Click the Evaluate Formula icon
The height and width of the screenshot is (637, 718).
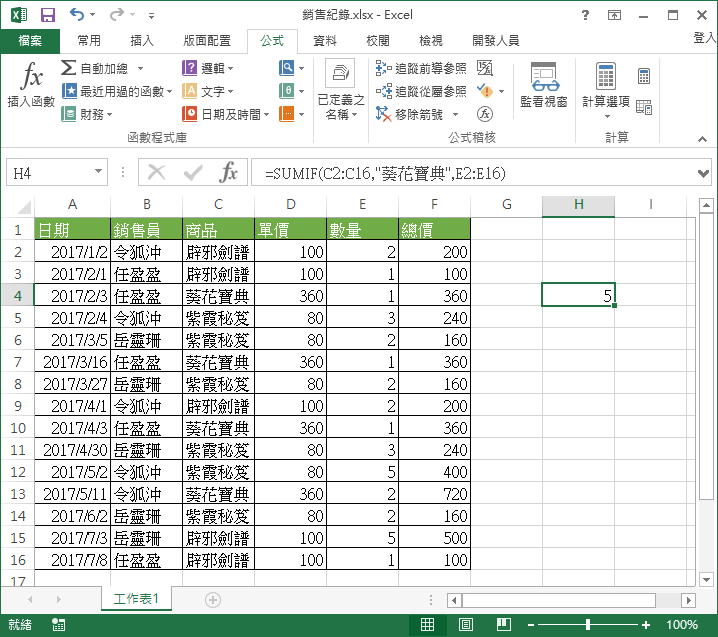484,114
